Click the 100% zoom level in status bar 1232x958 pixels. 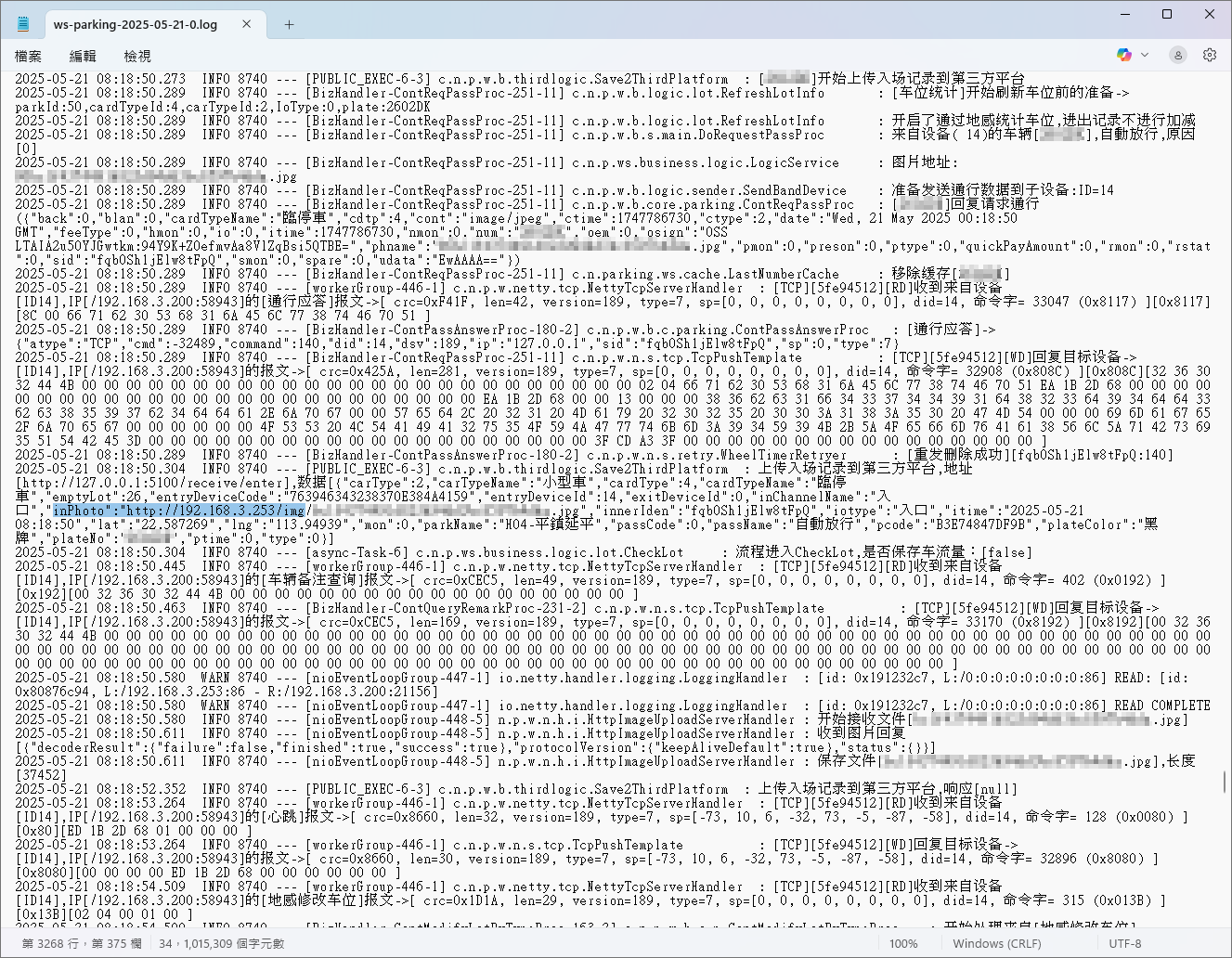click(903, 943)
